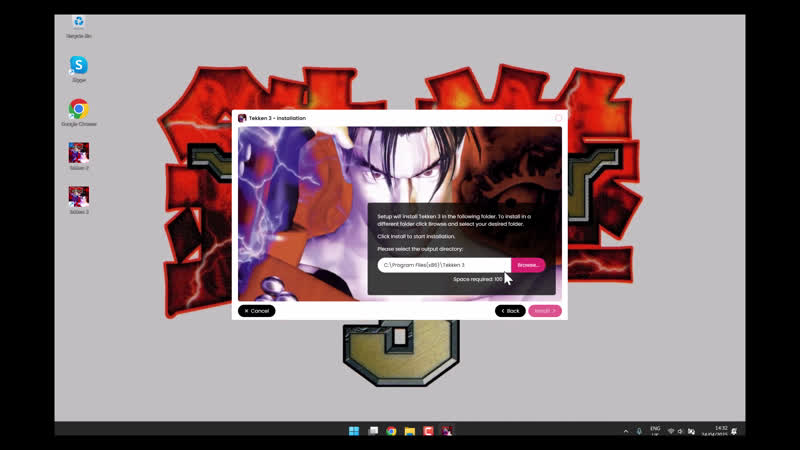The width and height of the screenshot is (800, 450).
Task: Click the 'Click Install to start installation' text
Action: click(x=416, y=236)
